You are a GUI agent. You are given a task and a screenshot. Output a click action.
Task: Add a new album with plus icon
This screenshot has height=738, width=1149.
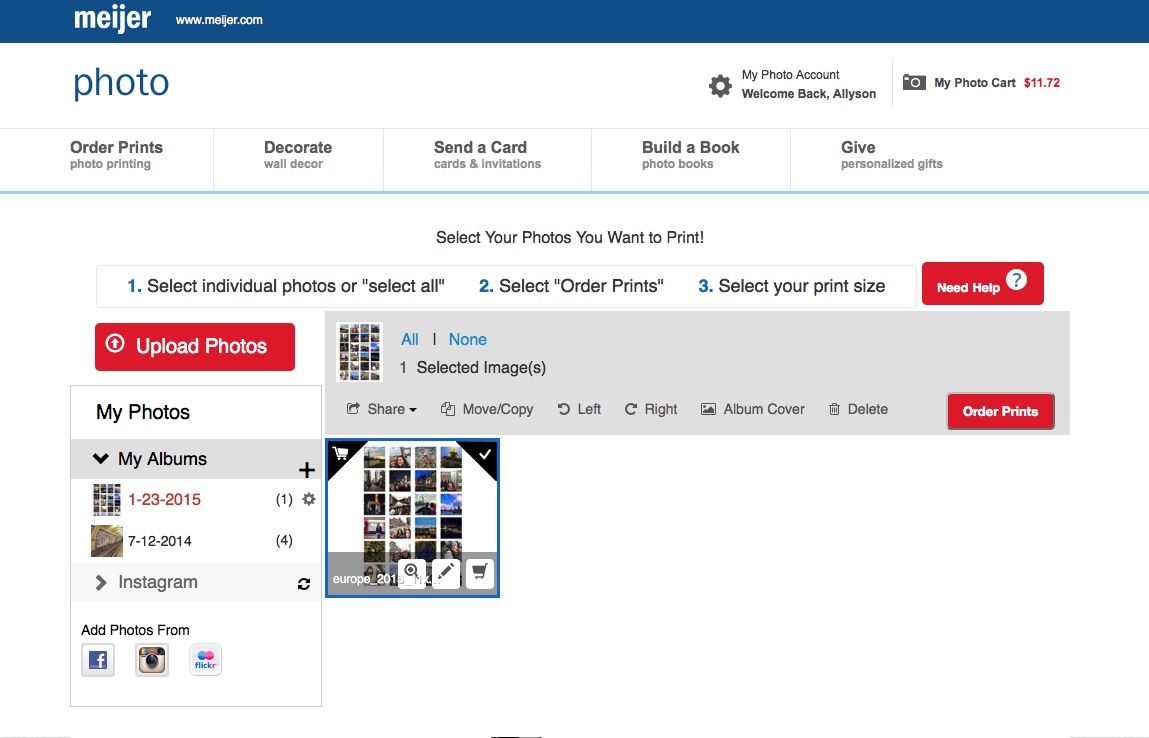point(306,470)
